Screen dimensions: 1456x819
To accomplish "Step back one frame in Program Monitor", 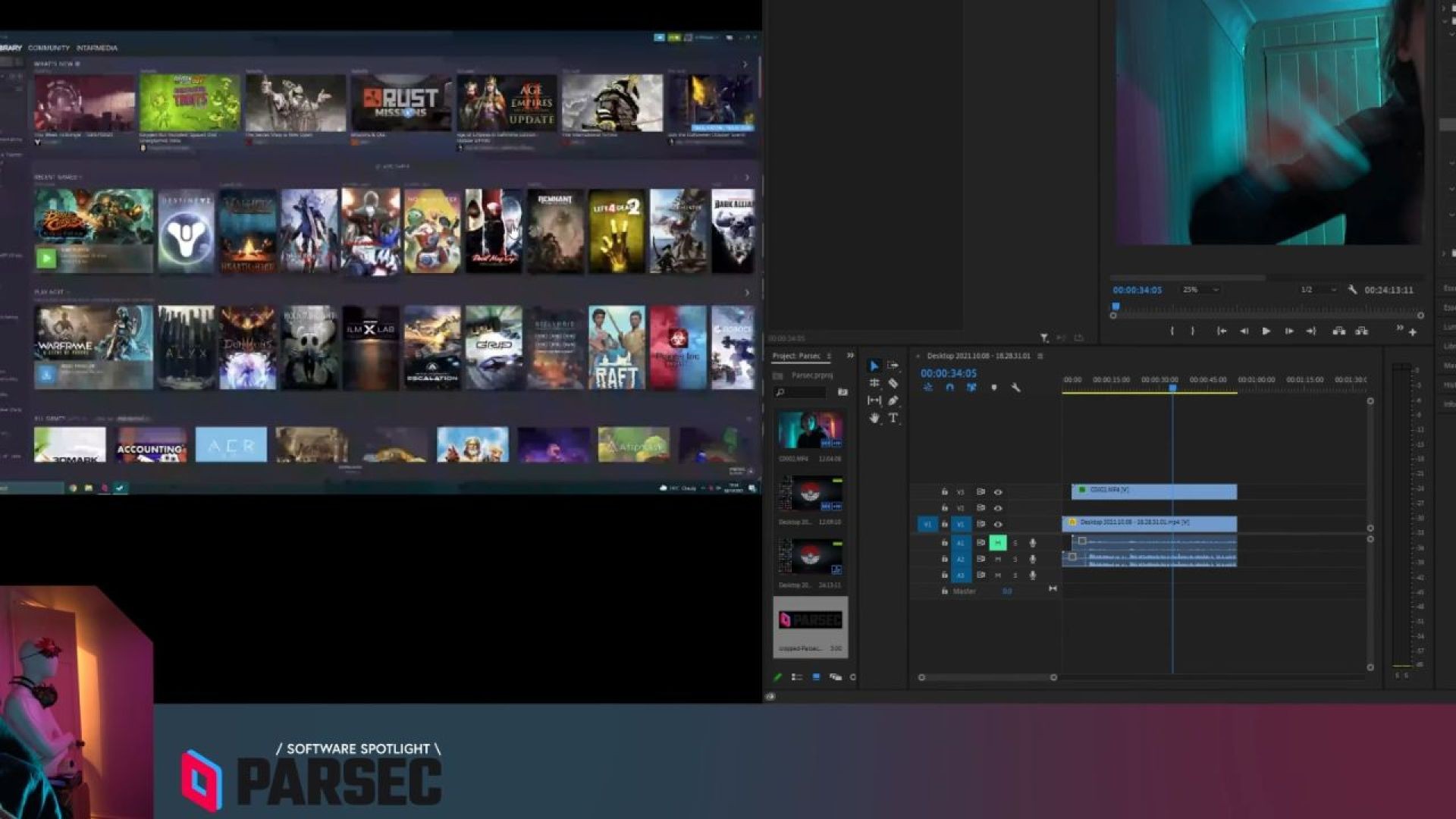I will tap(1244, 331).
